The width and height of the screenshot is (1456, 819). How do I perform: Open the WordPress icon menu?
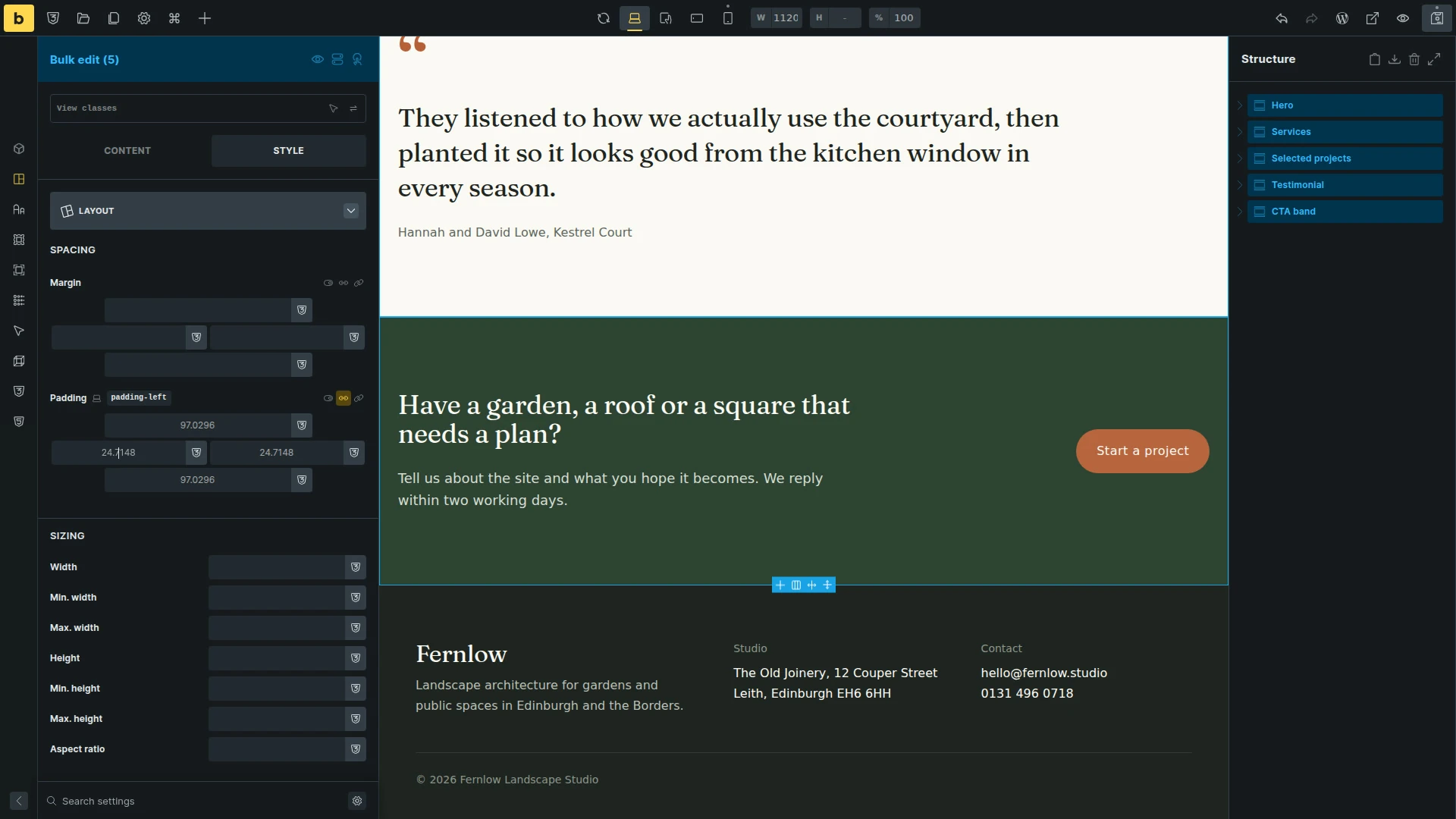1342,18
